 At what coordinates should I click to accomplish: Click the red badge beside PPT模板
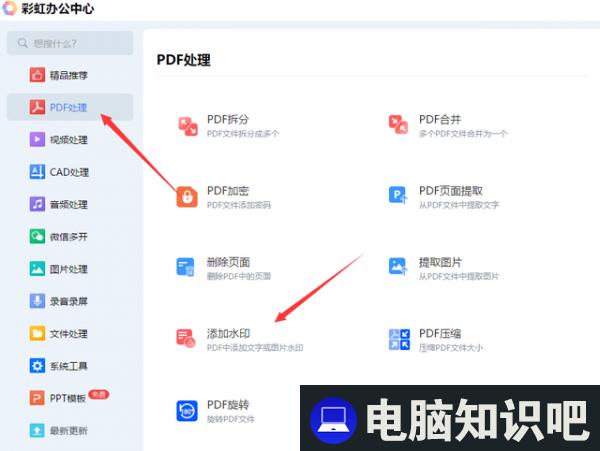pyautogui.click(x=99, y=394)
